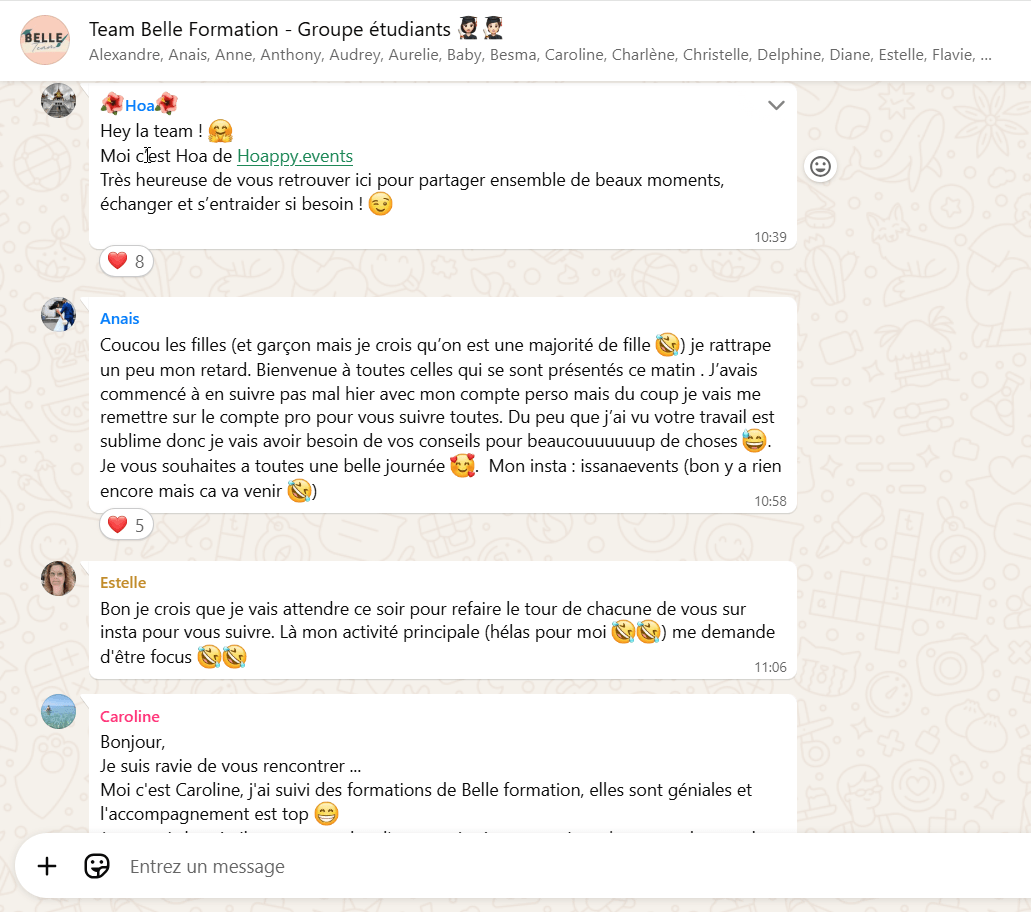Viewport: 1031px width, 912px height.
Task: Open the Belle Team group avatar
Action: (45, 40)
